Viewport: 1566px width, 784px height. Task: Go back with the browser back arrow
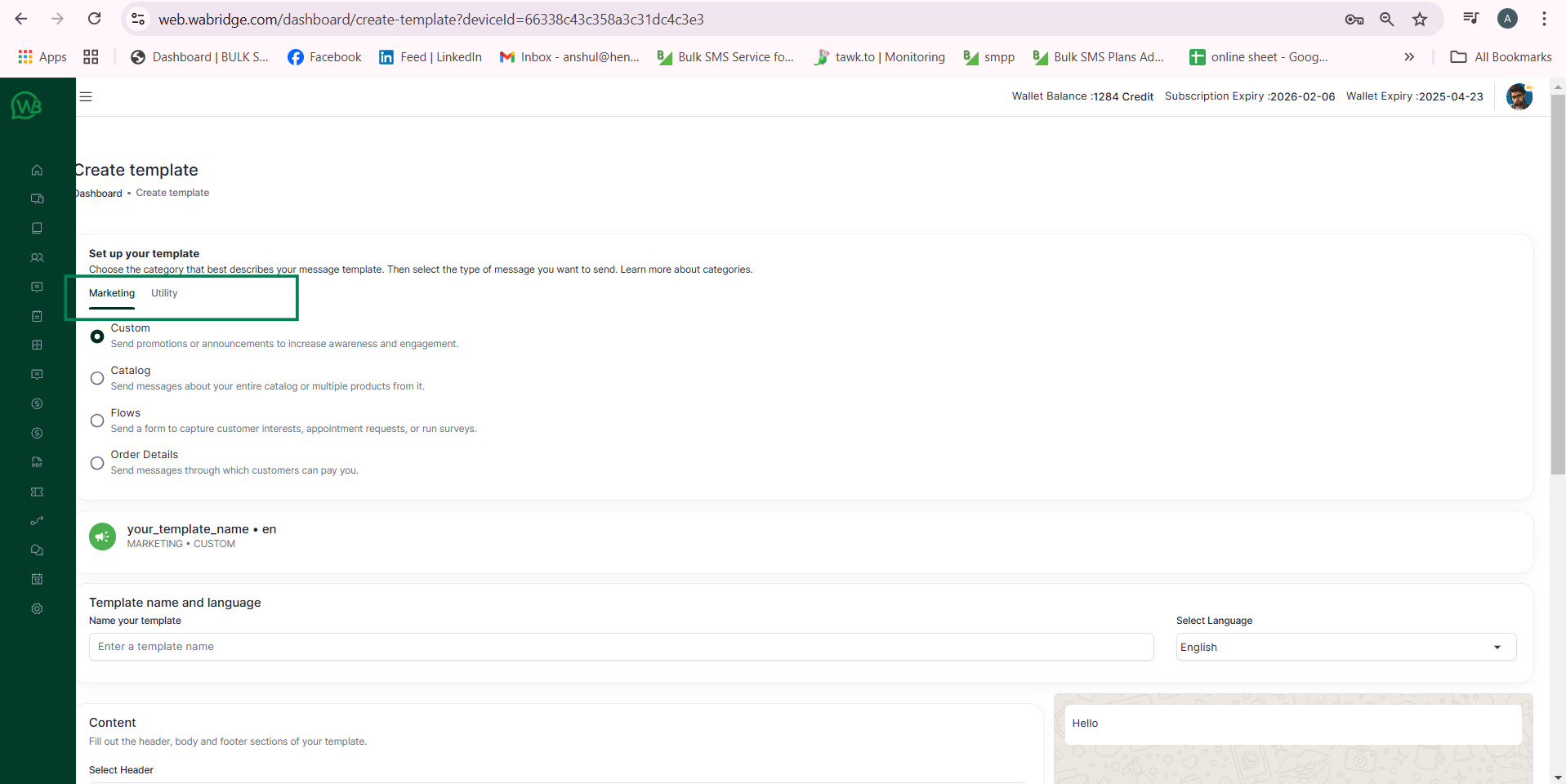(21, 19)
